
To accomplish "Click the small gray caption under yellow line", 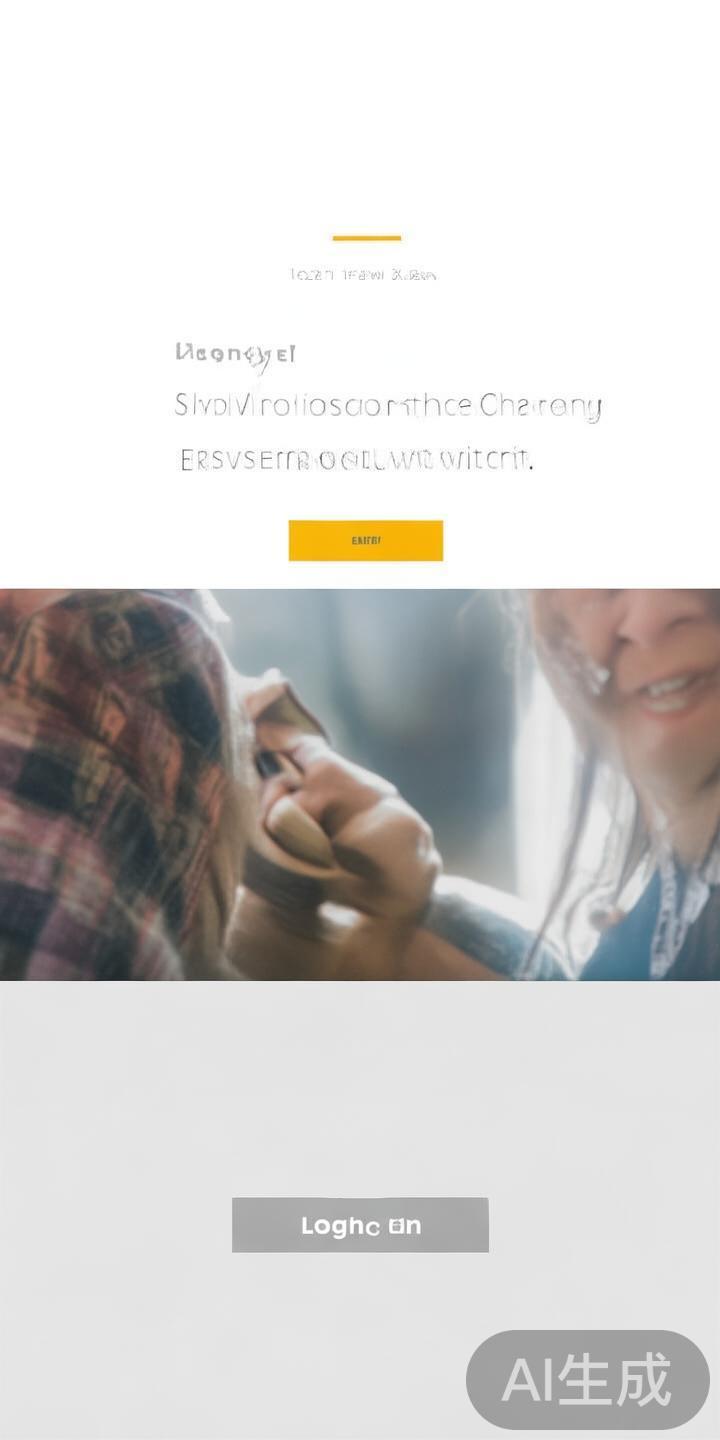I will [363, 274].
